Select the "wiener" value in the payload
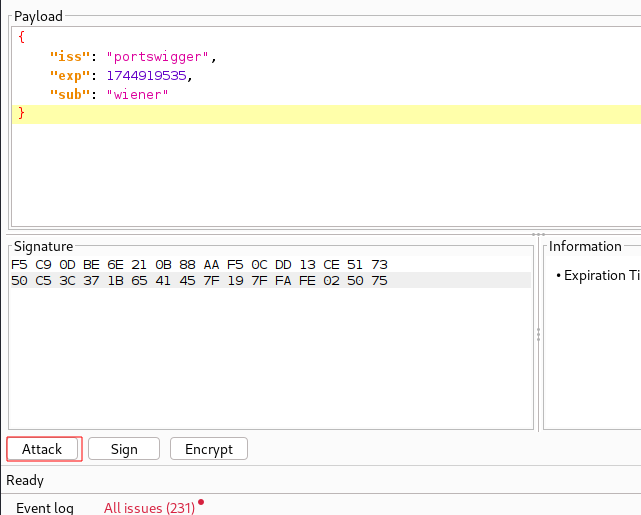The width and height of the screenshot is (641, 515). tap(137, 94)
